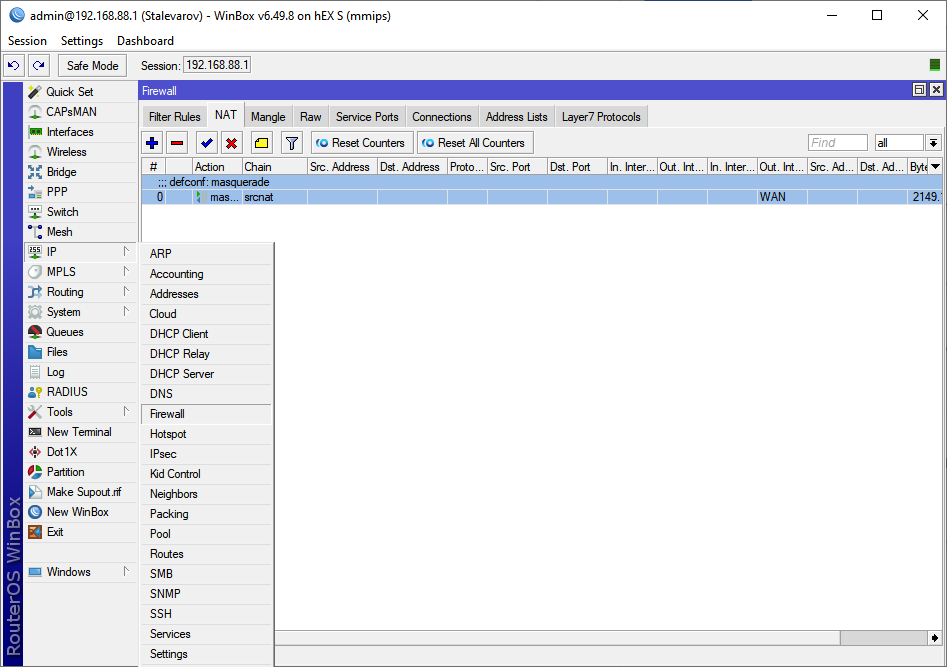Viewport: 947px width, 667px height.
Task: Open the 'all' filter dropdown arrow
Action: click(x=934, y=143)
